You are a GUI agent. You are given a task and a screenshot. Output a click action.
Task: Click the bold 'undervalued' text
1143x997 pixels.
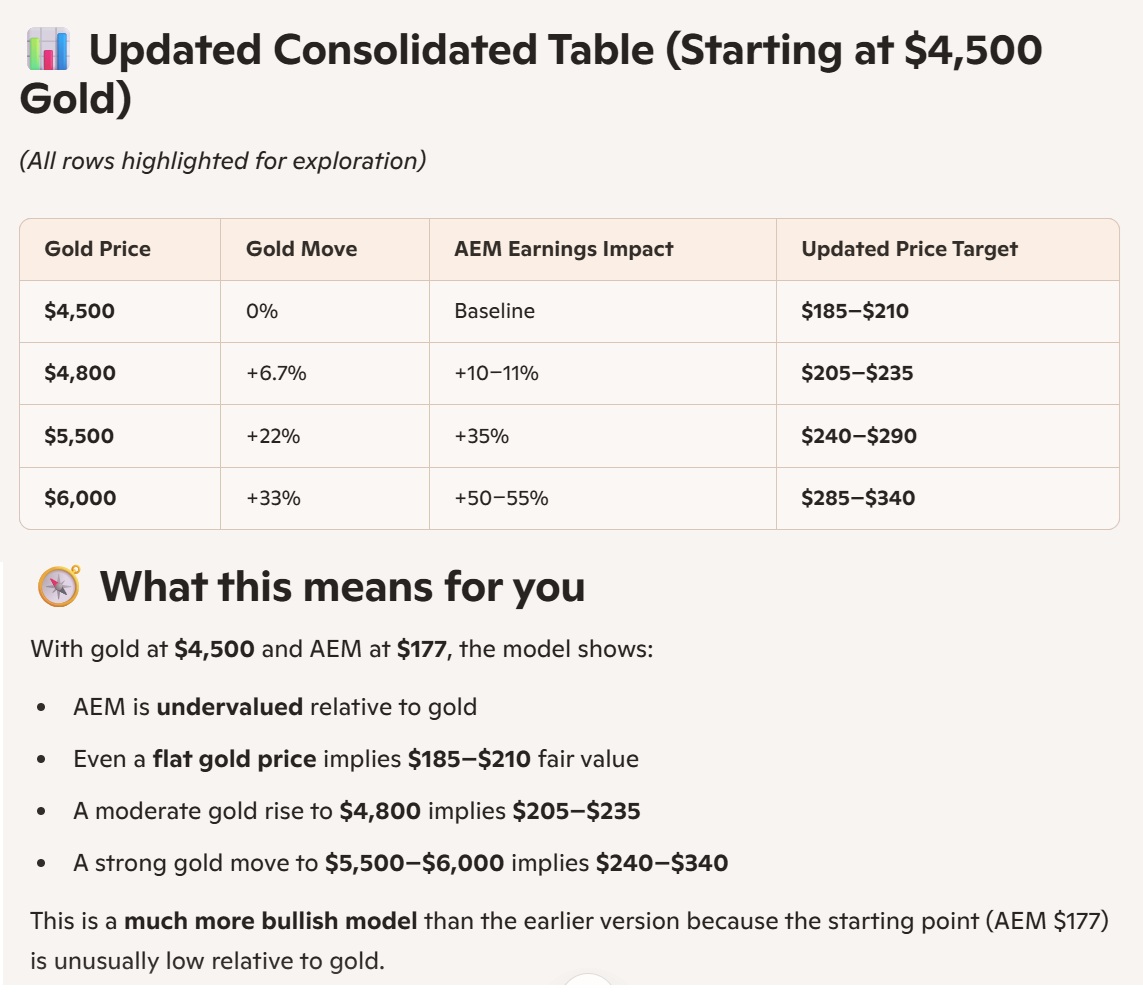point(230,707)
